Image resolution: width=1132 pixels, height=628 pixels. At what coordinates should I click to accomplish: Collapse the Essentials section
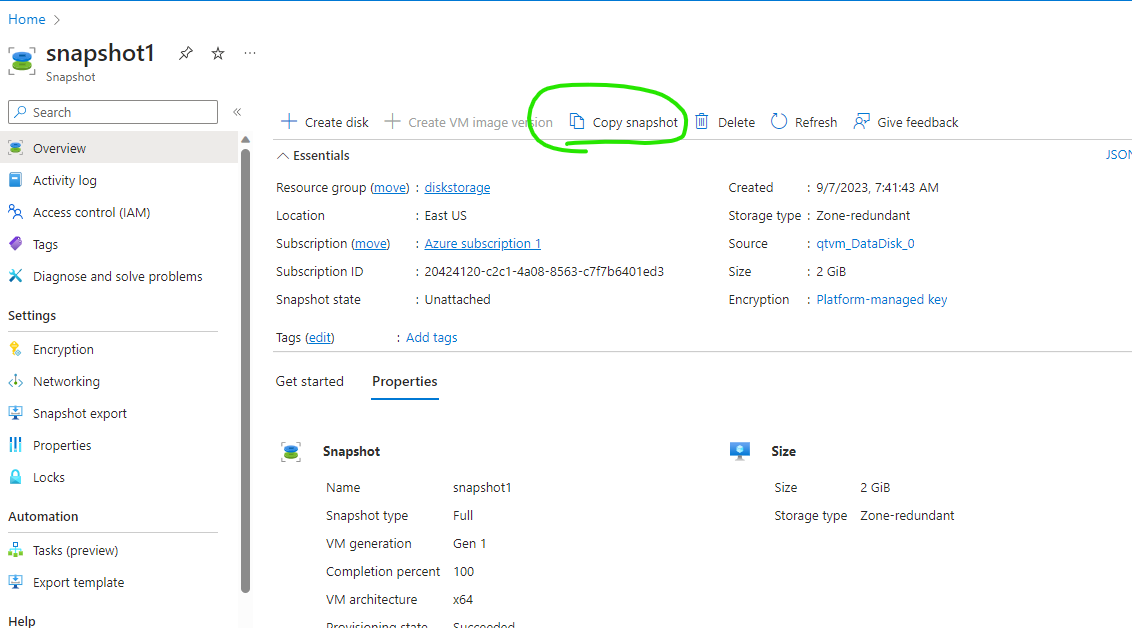tap(283, 156)
